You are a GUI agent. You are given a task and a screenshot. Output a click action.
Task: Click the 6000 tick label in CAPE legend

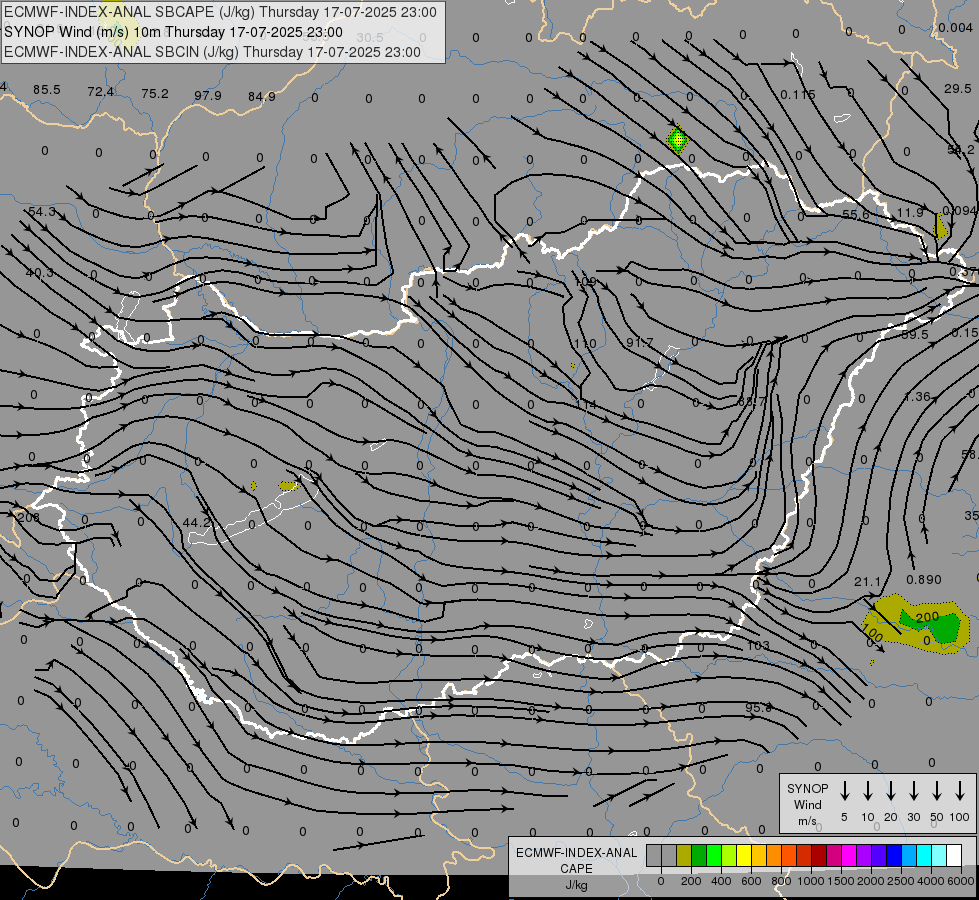click(x=960, y=881)
